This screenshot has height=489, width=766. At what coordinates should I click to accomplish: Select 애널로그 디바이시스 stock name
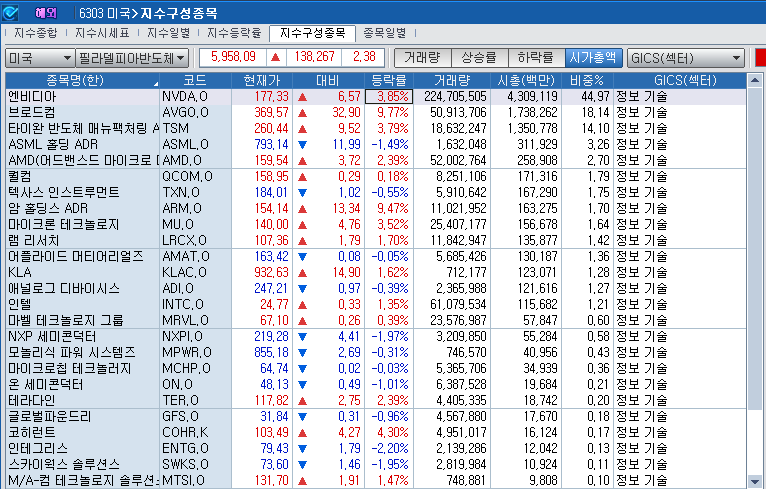coord(64,289)
